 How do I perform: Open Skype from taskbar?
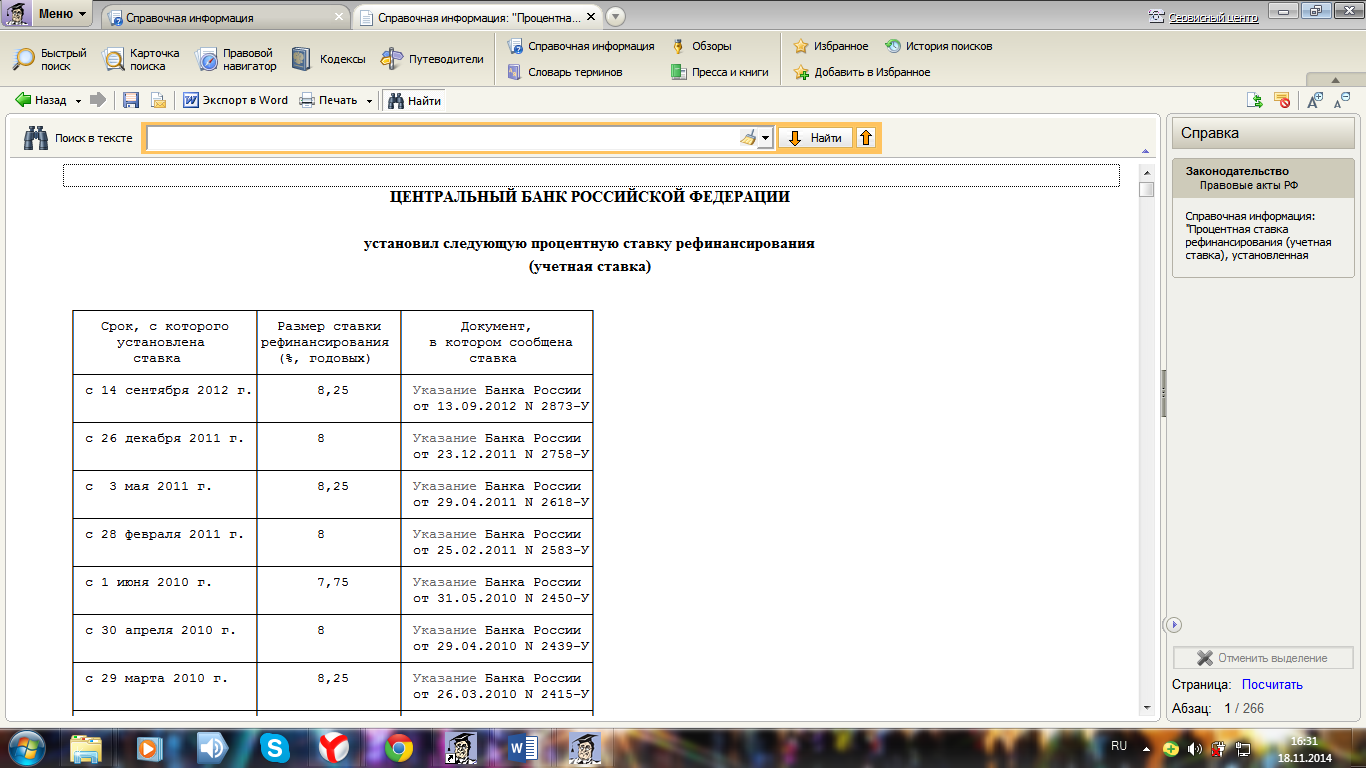(274, 748)
